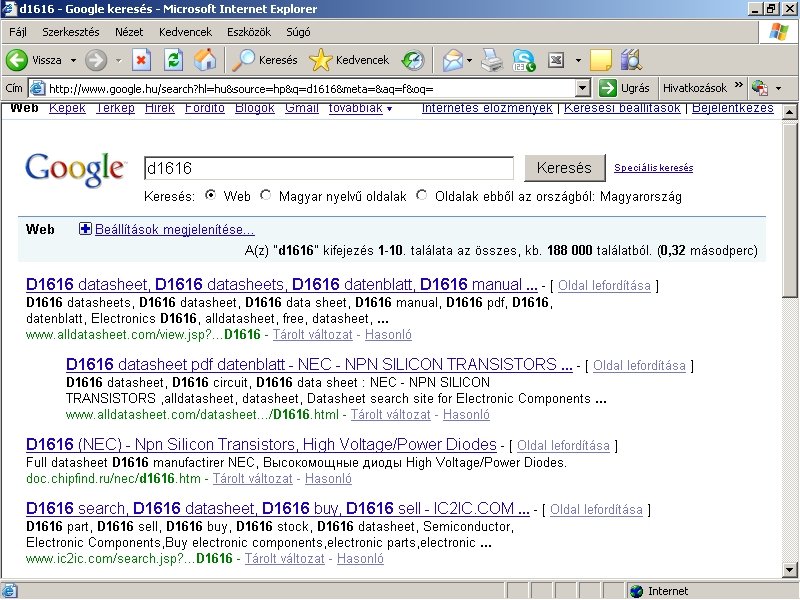Open the D1616 (NEC) Npn Silicon Transistors result
The width and height of the screenshot is (800, 600).
pyautogui.click(x=261, y=444)
